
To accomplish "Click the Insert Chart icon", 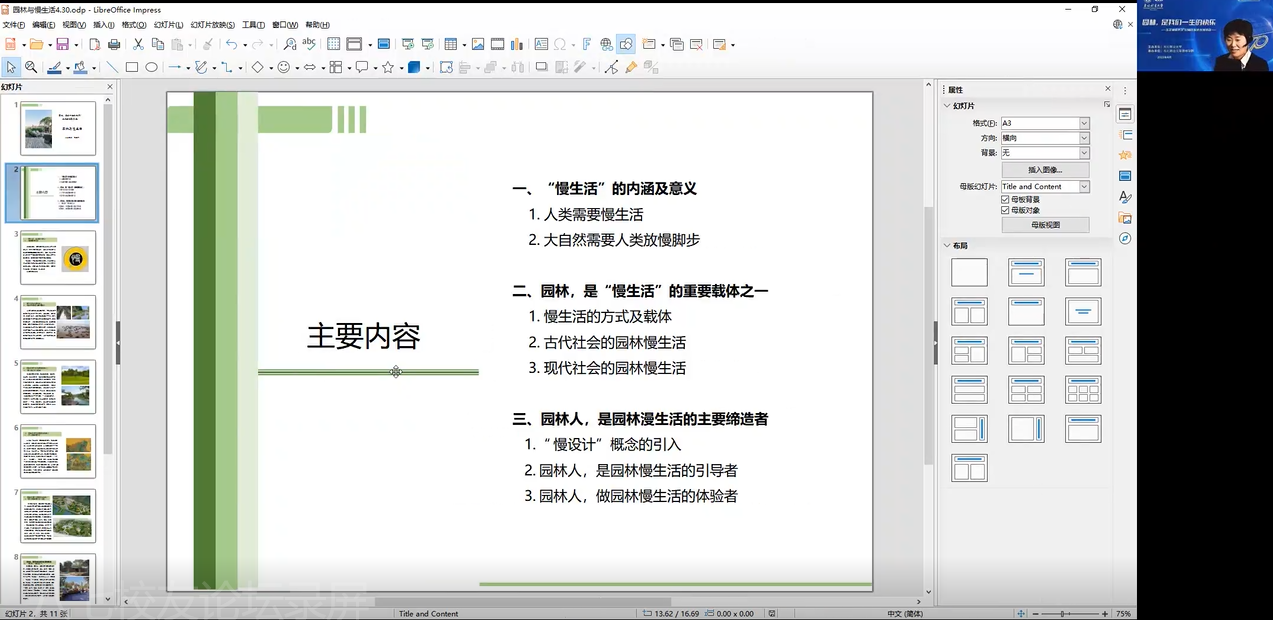I will [517, 44].
